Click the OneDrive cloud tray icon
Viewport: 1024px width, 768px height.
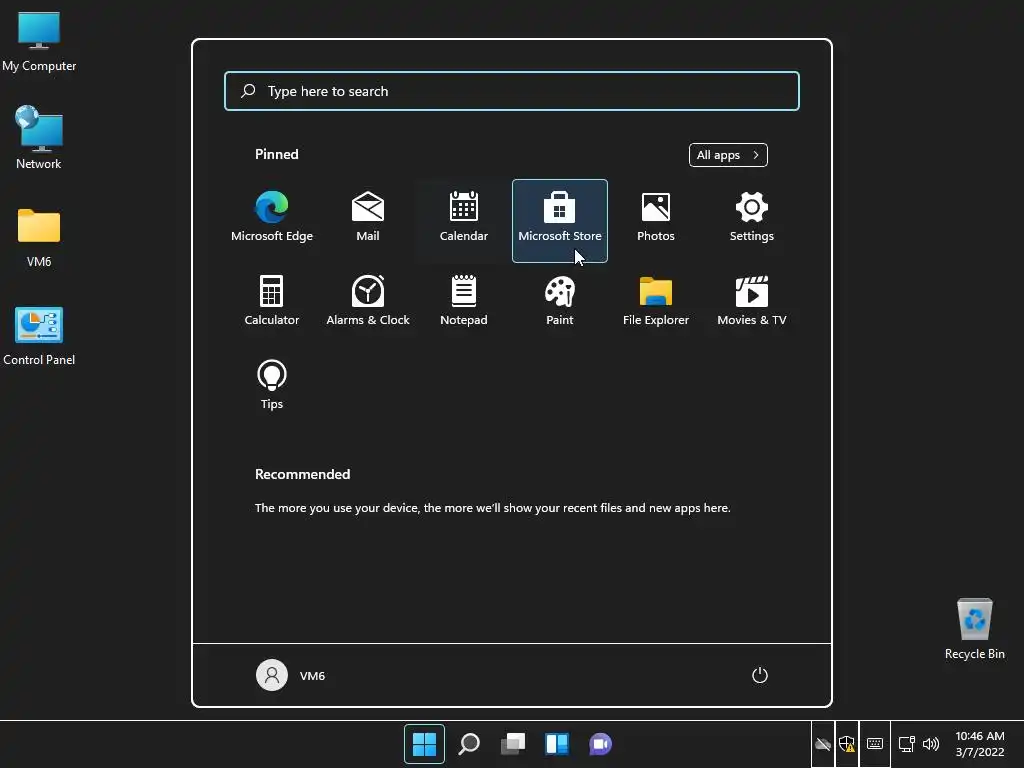click(823, 744)
